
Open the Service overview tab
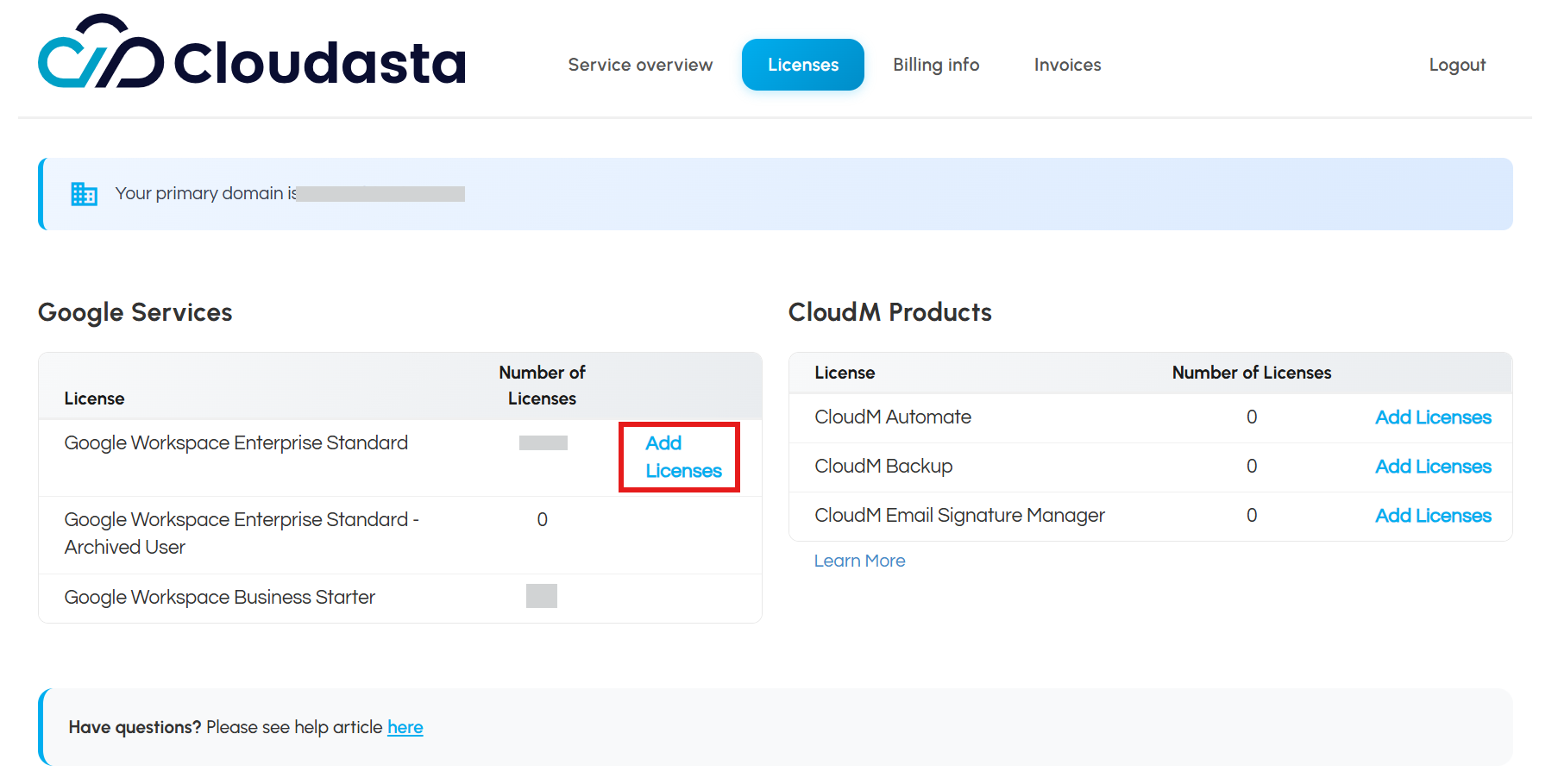(x=640, y=65)
